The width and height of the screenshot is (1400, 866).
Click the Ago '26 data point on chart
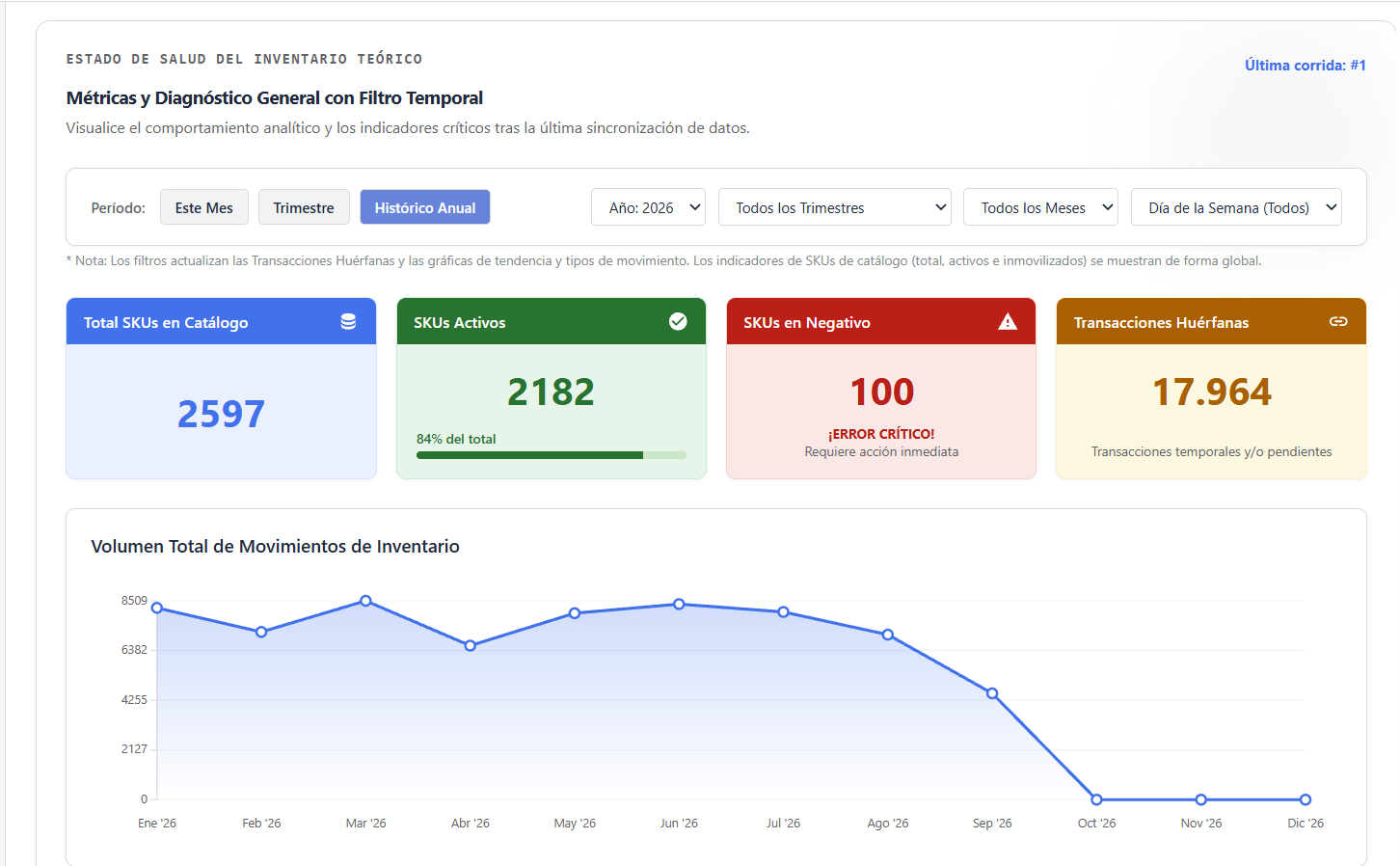pyautogui.click(x=888, y=635)
